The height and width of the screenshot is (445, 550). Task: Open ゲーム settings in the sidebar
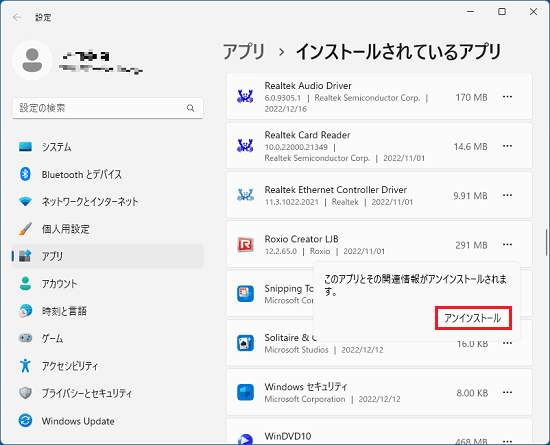(108, 338)
